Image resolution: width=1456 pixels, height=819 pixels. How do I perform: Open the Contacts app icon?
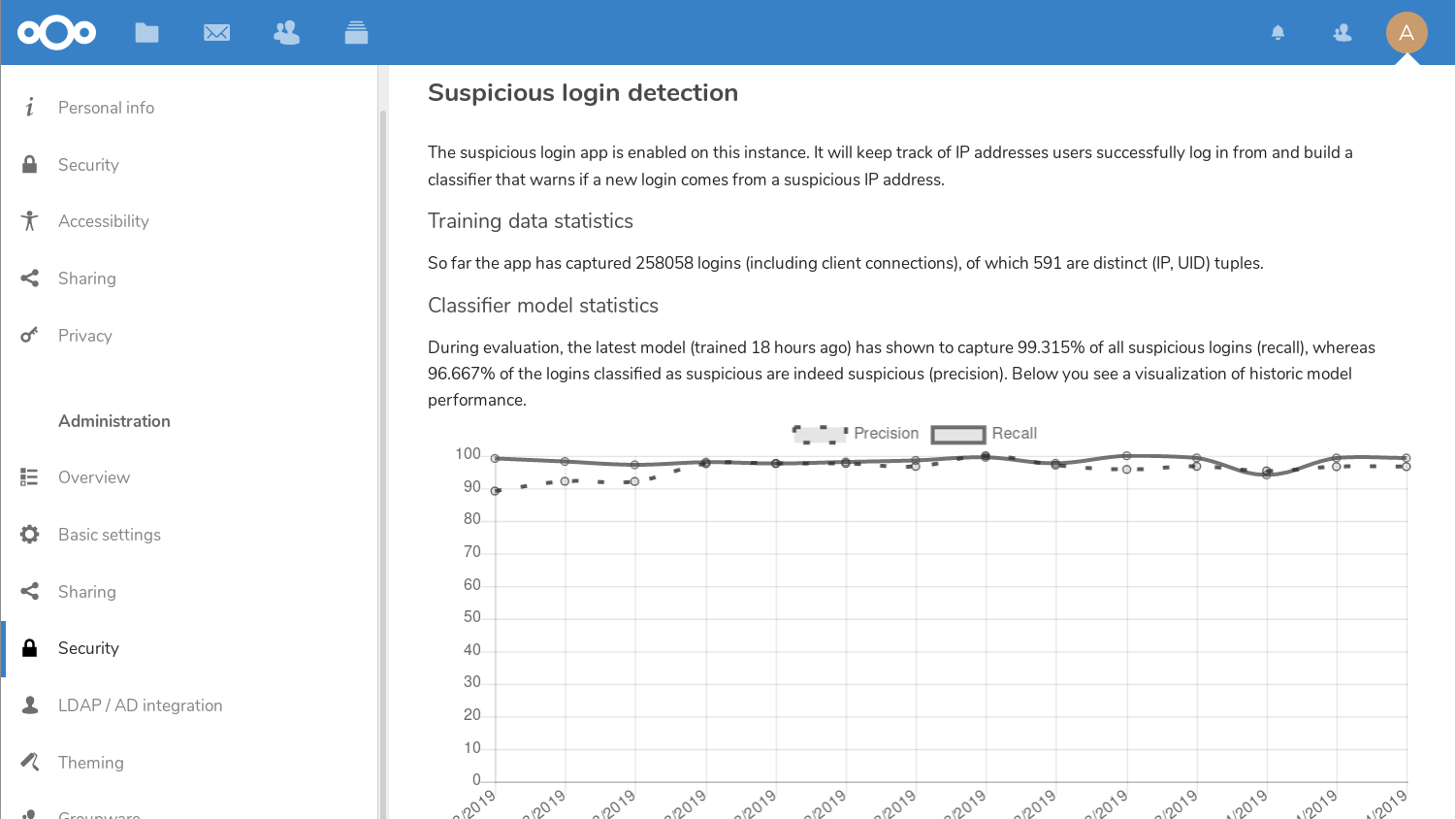coord(286,33)
